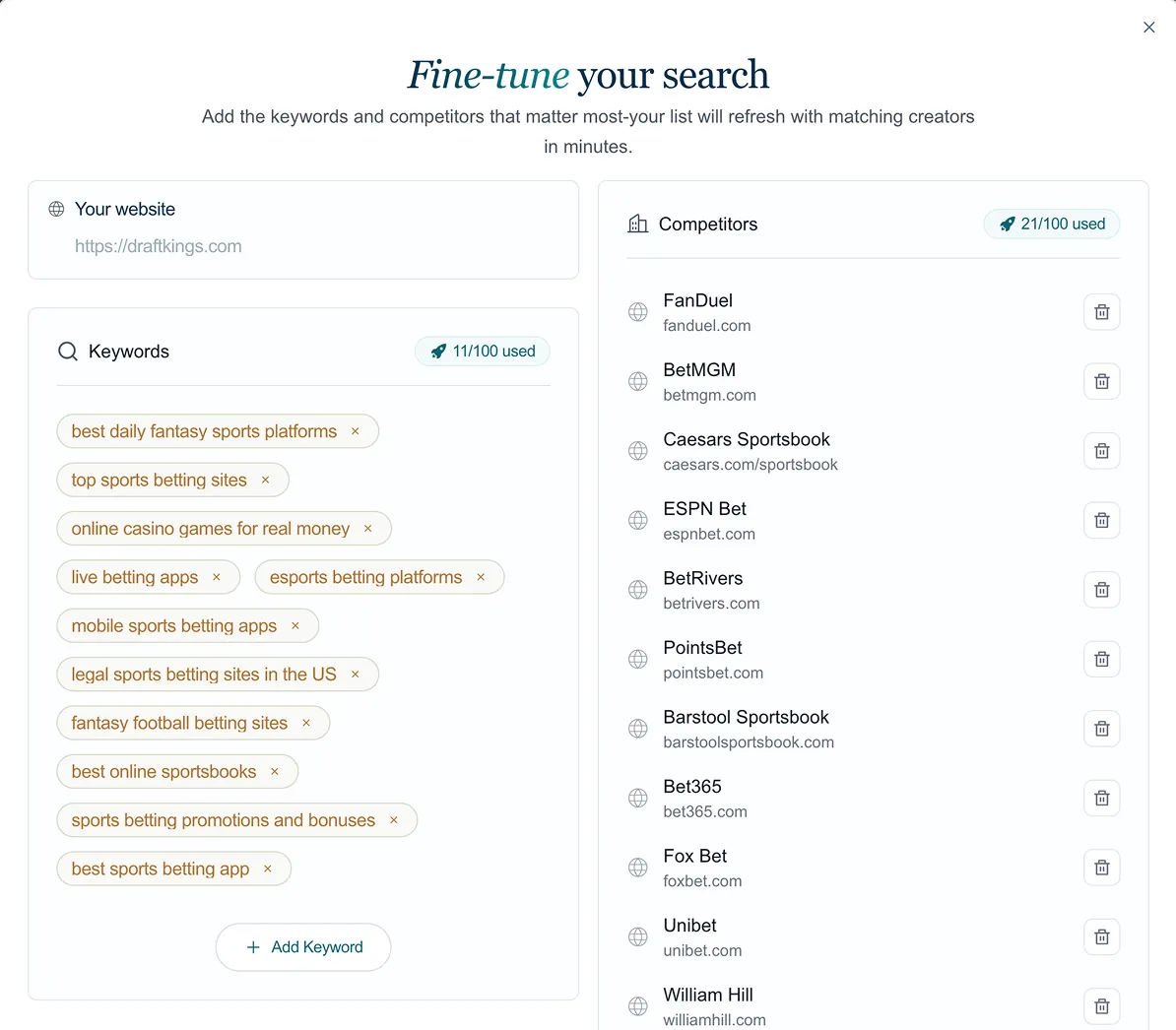1176x1030 pixels.
Task: Click the Keywords heading text
Action: pos(129,352)
